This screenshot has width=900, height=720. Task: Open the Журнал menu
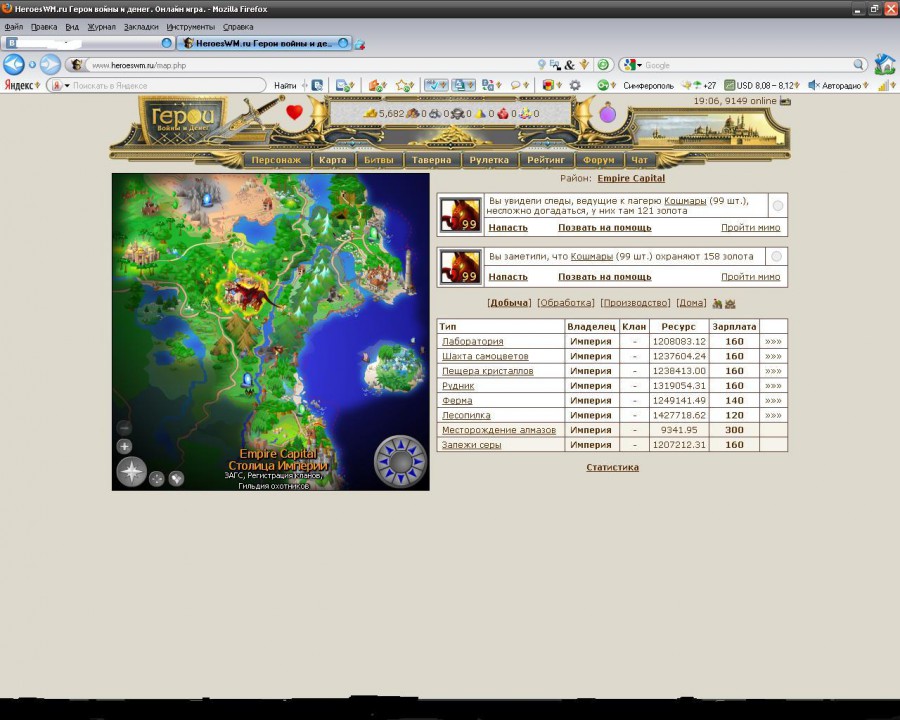(101, 27)
